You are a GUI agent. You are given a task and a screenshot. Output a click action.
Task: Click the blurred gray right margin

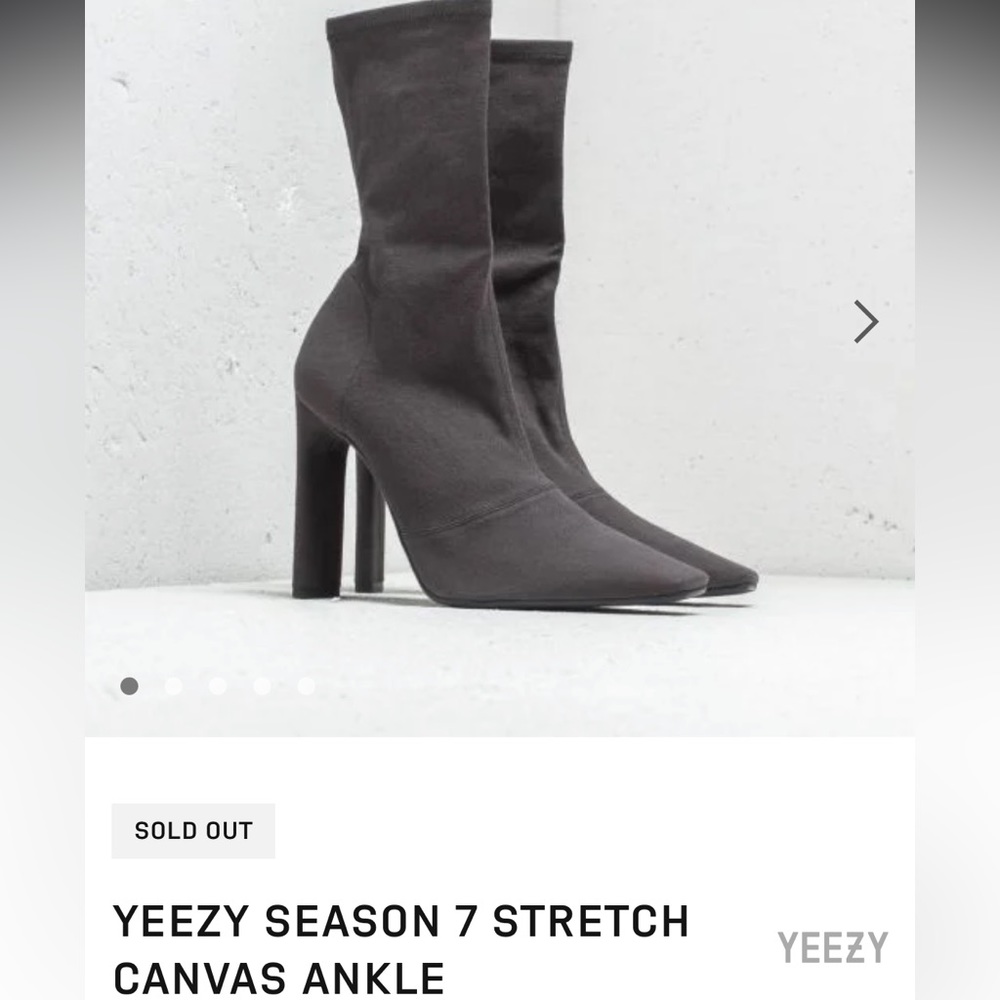[x=957, y=500]
